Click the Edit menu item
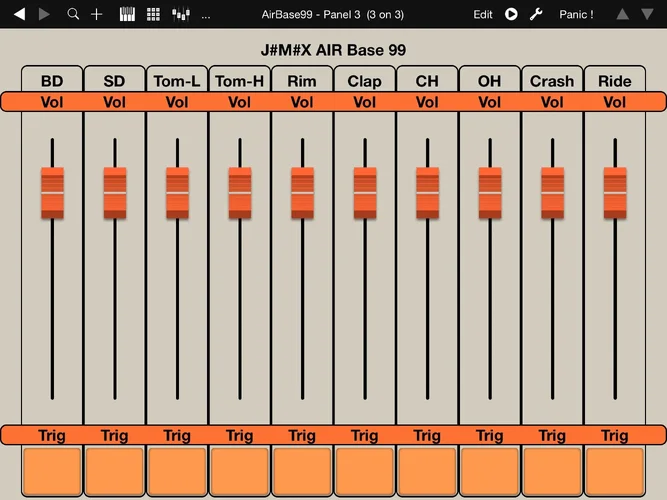This screenshot has height=500, width=667. tap(483, 14)
